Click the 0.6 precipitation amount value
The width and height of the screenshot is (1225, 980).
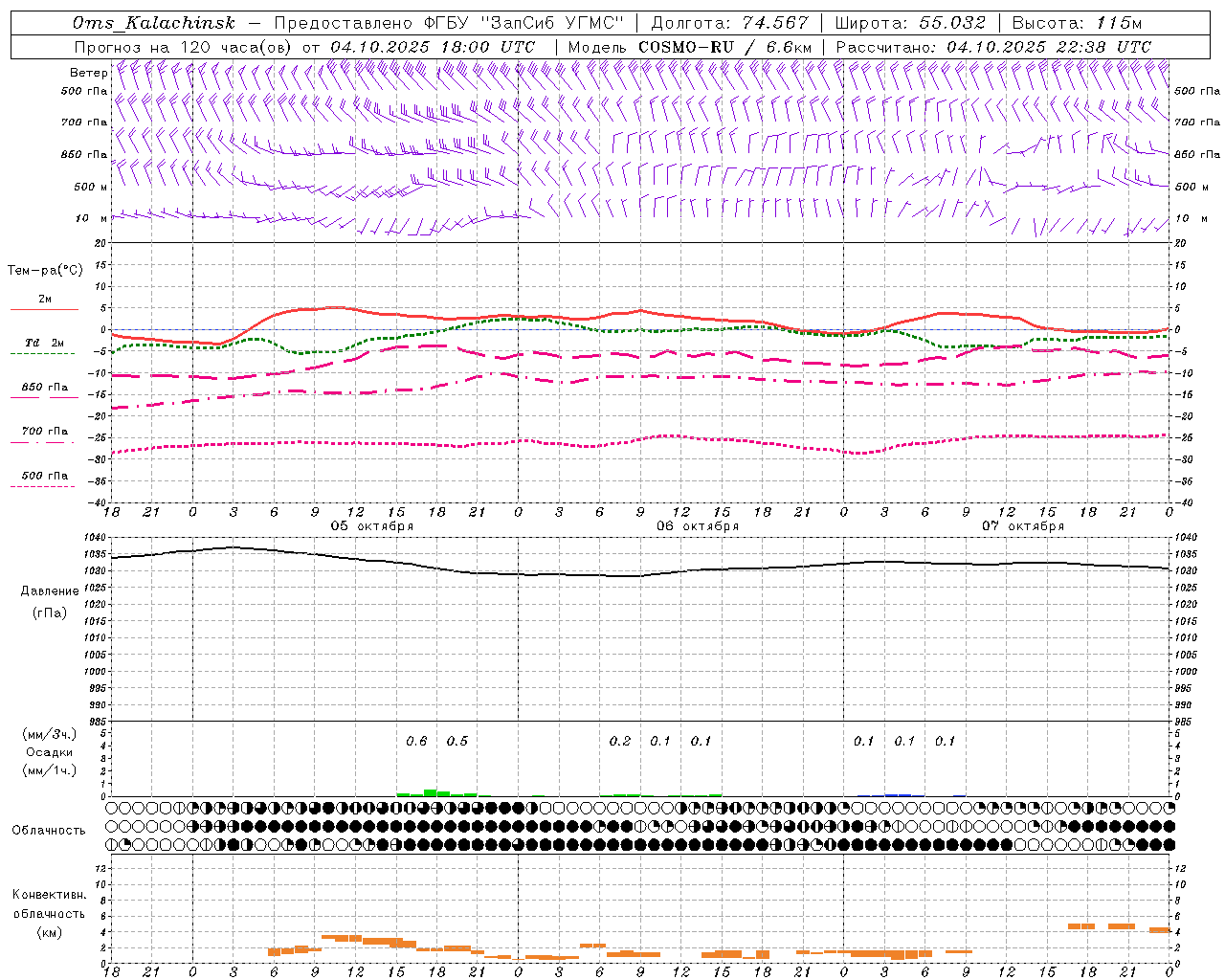pyautogui.click(x=416, y=741)
